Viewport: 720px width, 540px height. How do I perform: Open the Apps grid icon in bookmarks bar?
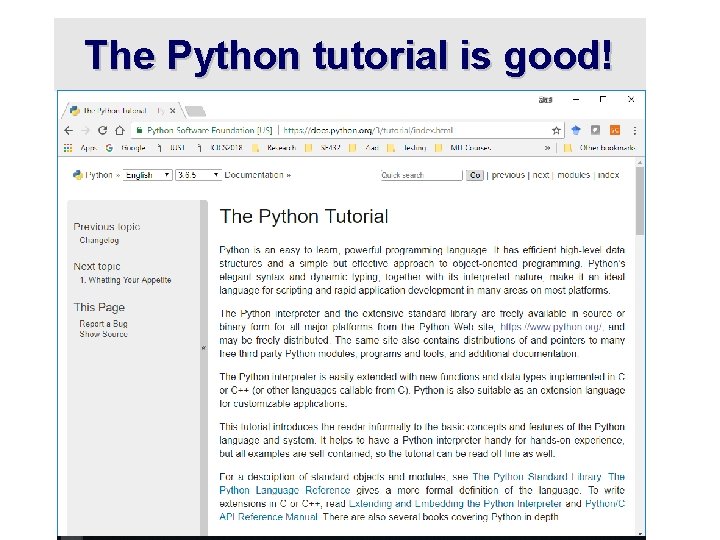68,148
